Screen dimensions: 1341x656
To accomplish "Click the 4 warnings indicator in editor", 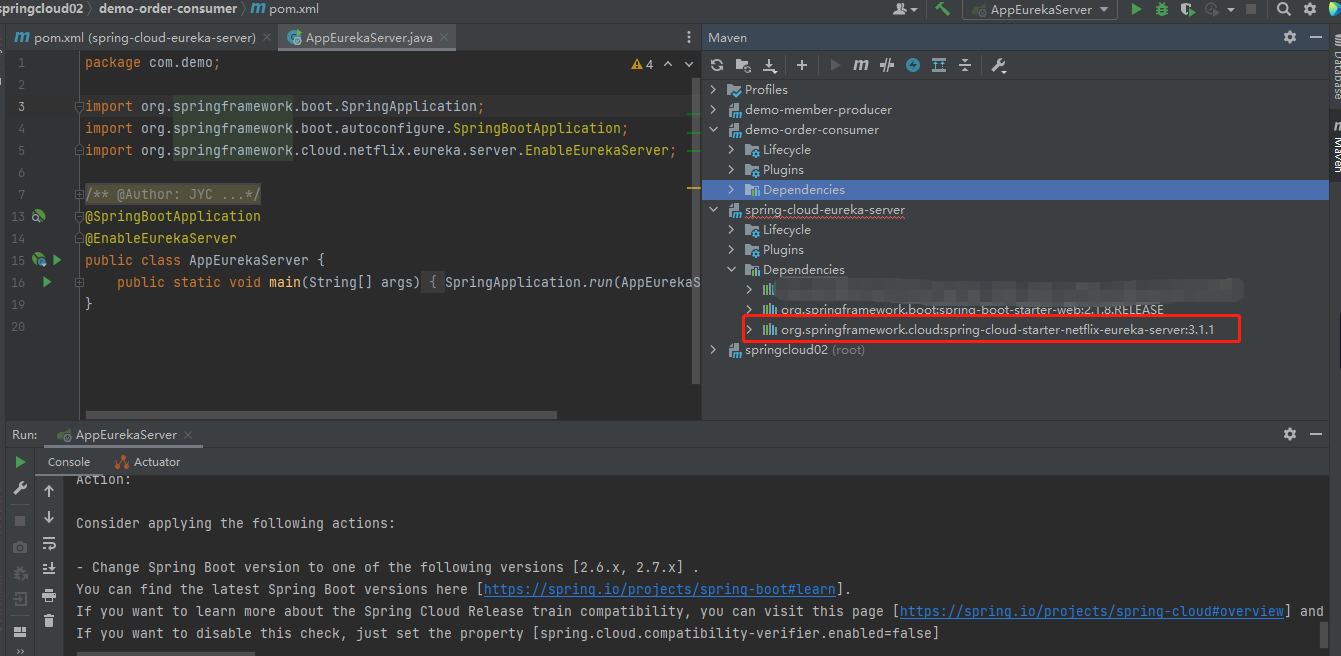I will coord(642,64).
